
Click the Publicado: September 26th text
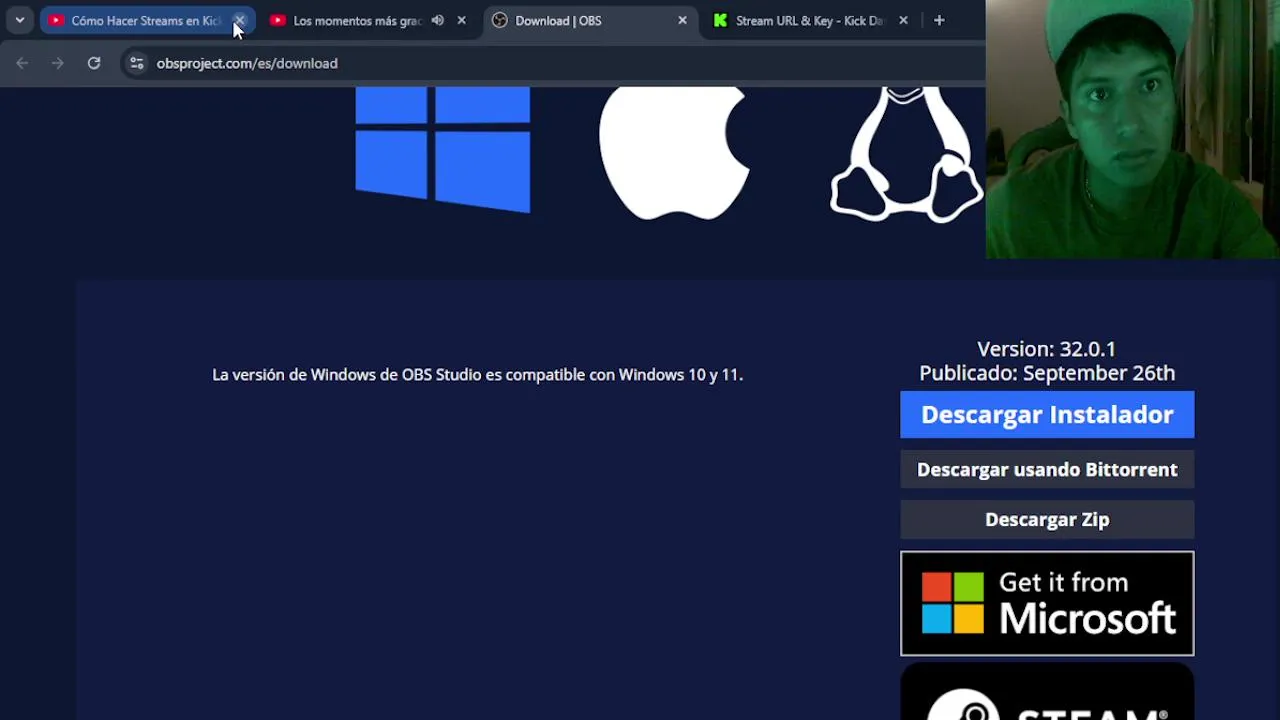point(1047,373)
